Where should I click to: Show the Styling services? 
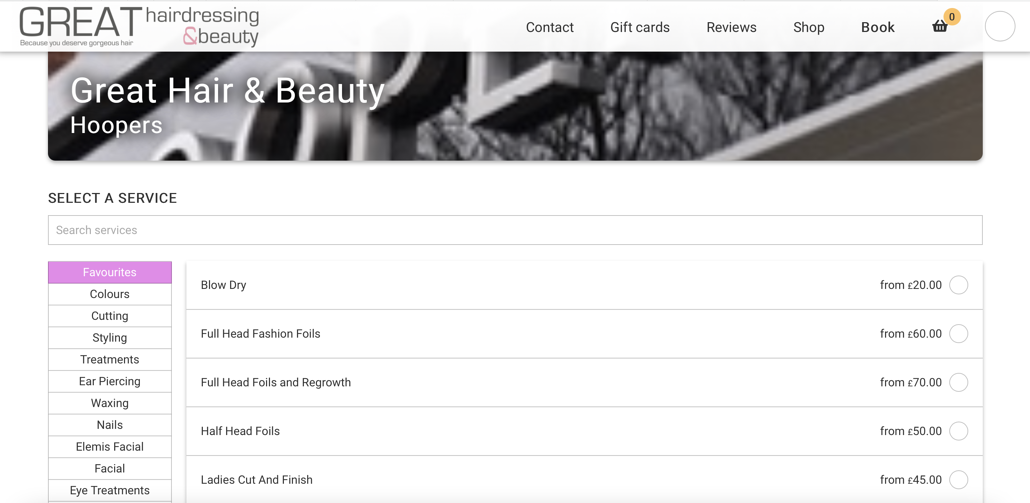(x=110, y=338)
